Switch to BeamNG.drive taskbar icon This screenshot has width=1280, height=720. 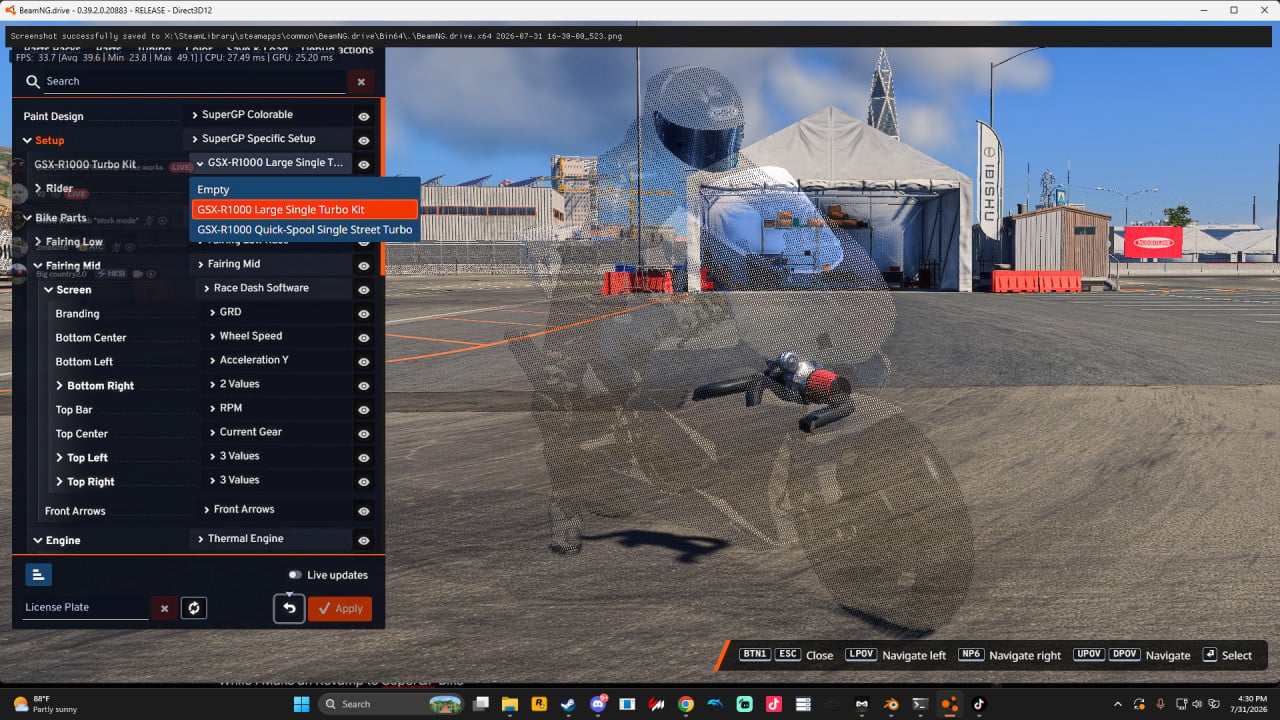950,704
